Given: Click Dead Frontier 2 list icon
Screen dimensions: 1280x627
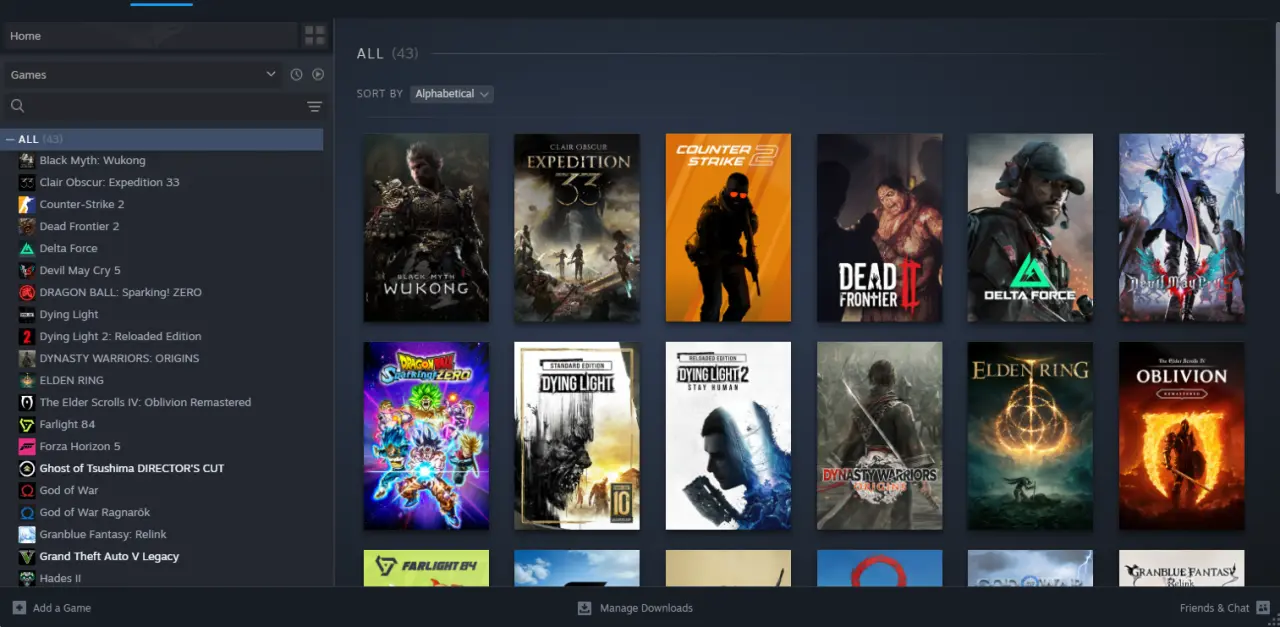Looking at the screenshot, I should click(27, 226).
